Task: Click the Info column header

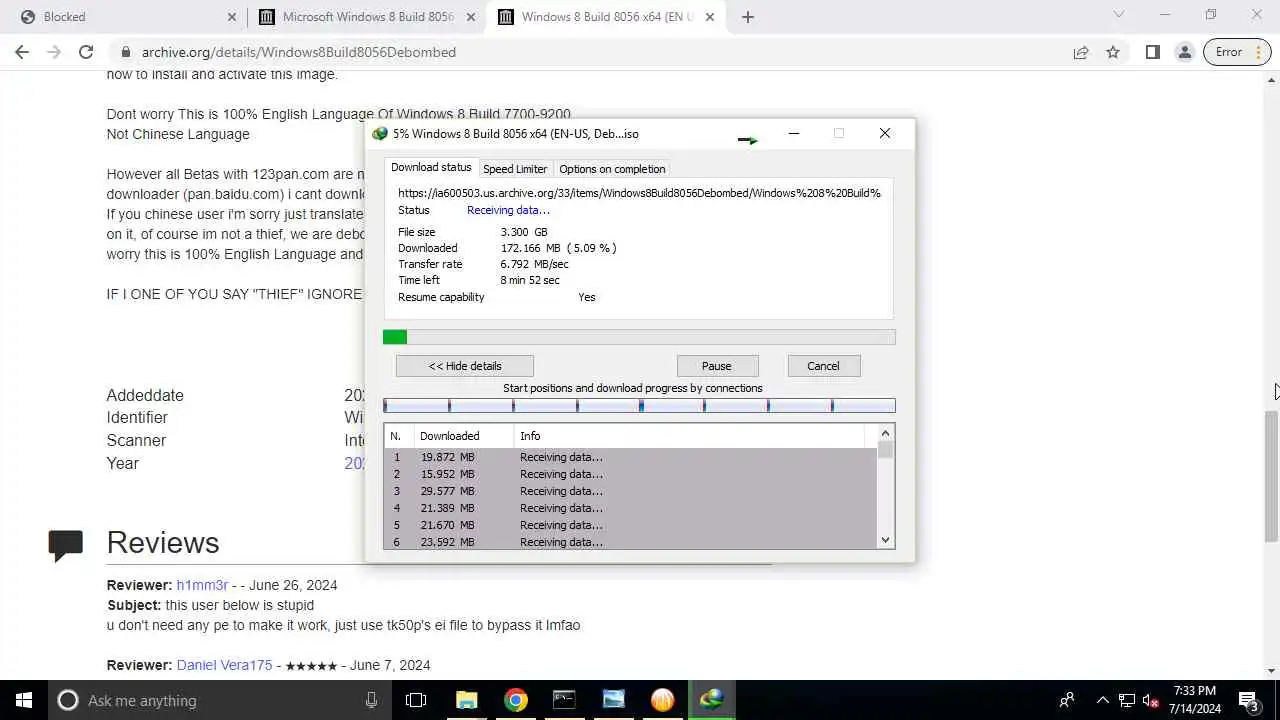Action: 690,436
